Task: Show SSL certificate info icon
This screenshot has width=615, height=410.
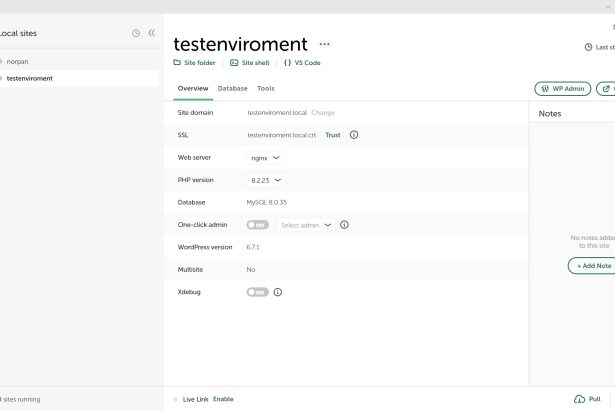Action: click(x=354, y=135)
